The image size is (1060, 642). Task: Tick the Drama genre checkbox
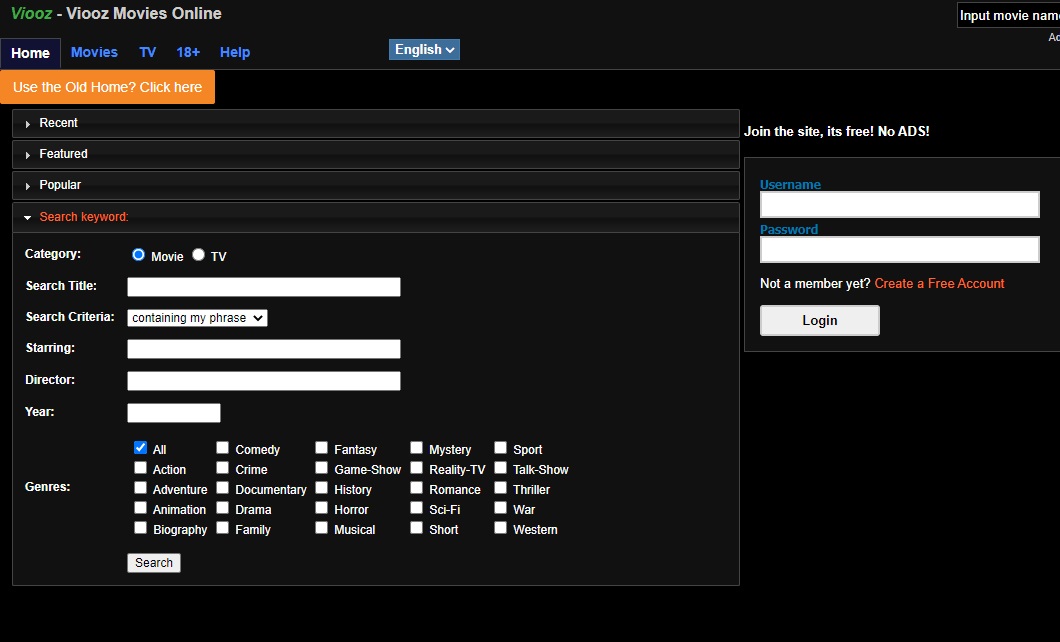(222, 508)
